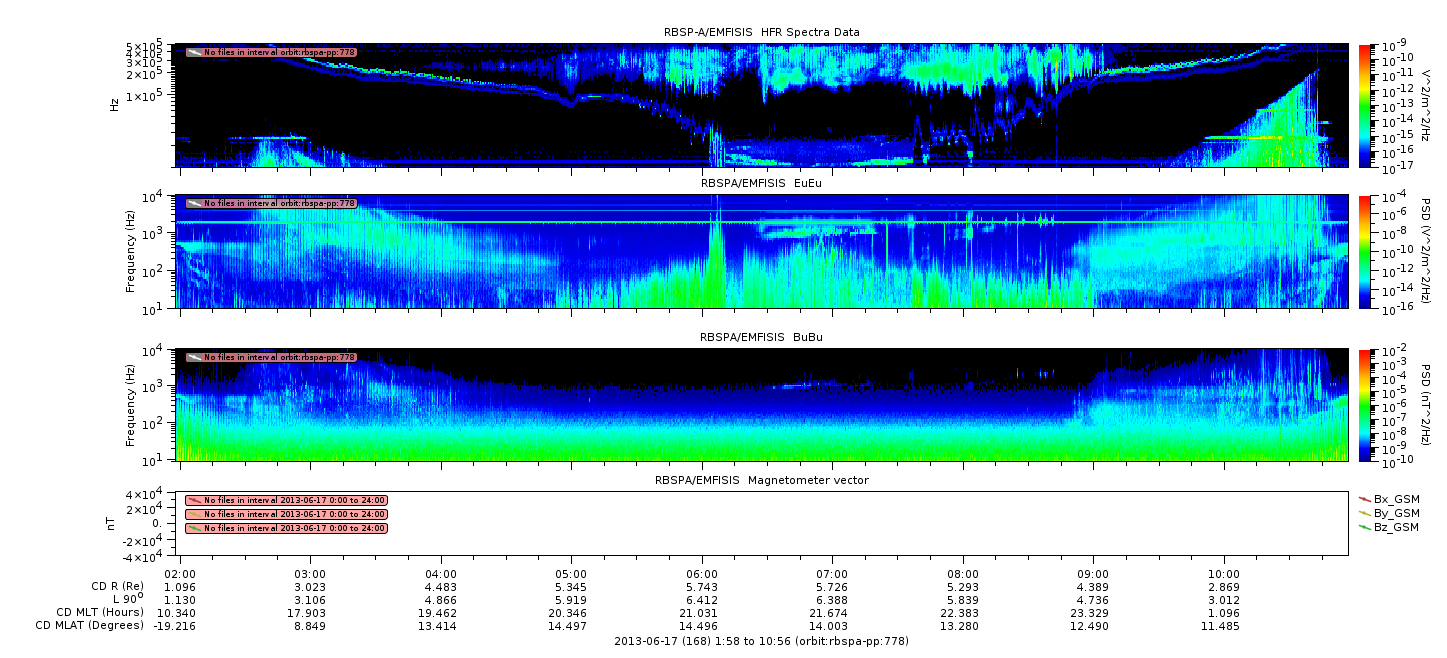Viewport: 1447px width, 658px height.
Task: Click the RBSPA/EMFISIS Magnetometer vector title
Action: pyautogui.click(x=761, y=480)
